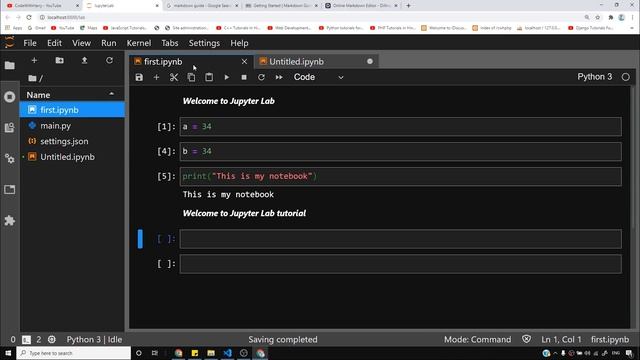
Task: Save the notebook with the disk icon
Action: pos(139,77)
